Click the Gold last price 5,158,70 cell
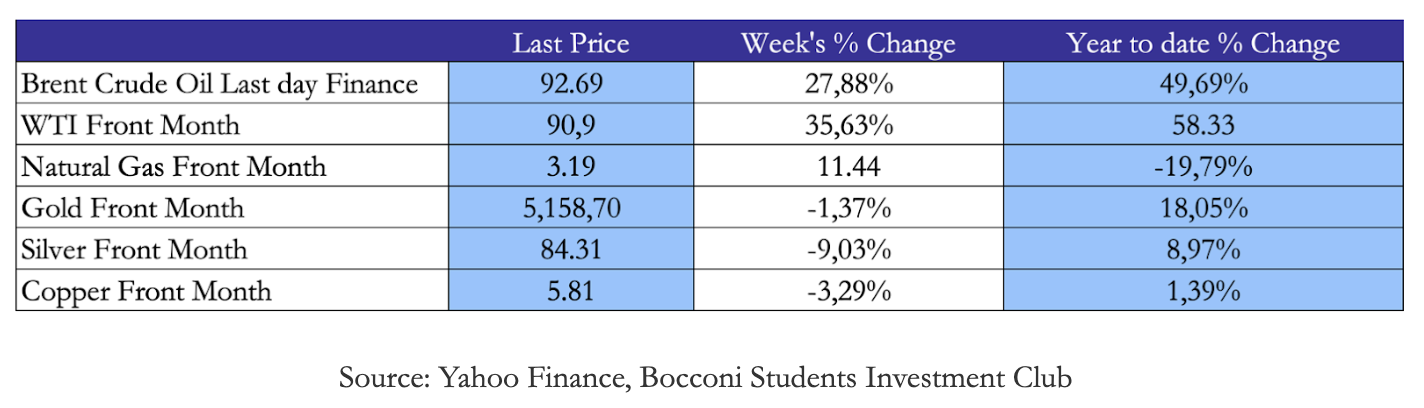This screenshot has height=408, width=1424. (x=571, y=208)
